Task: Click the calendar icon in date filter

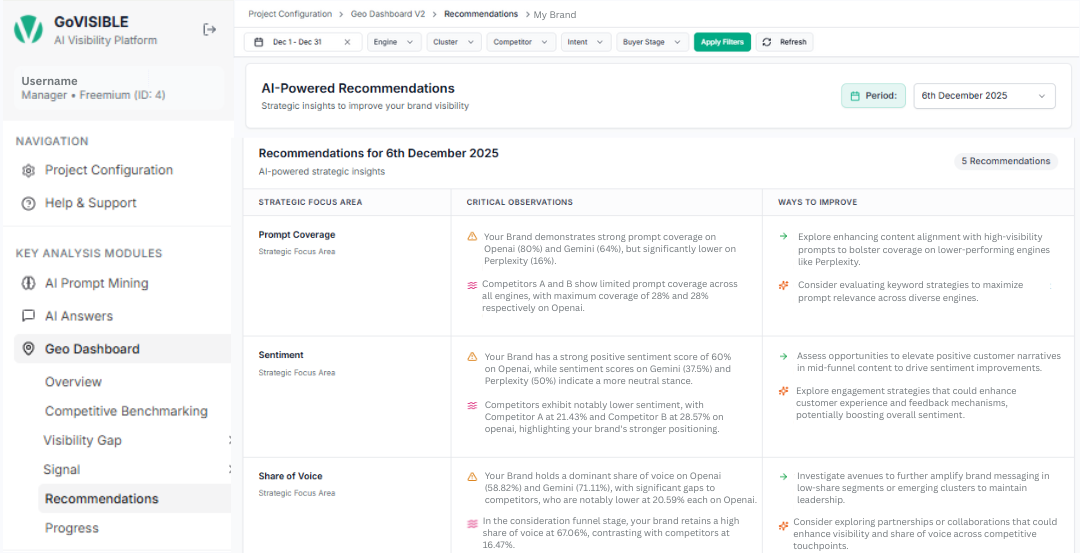Action: point(259,42)
